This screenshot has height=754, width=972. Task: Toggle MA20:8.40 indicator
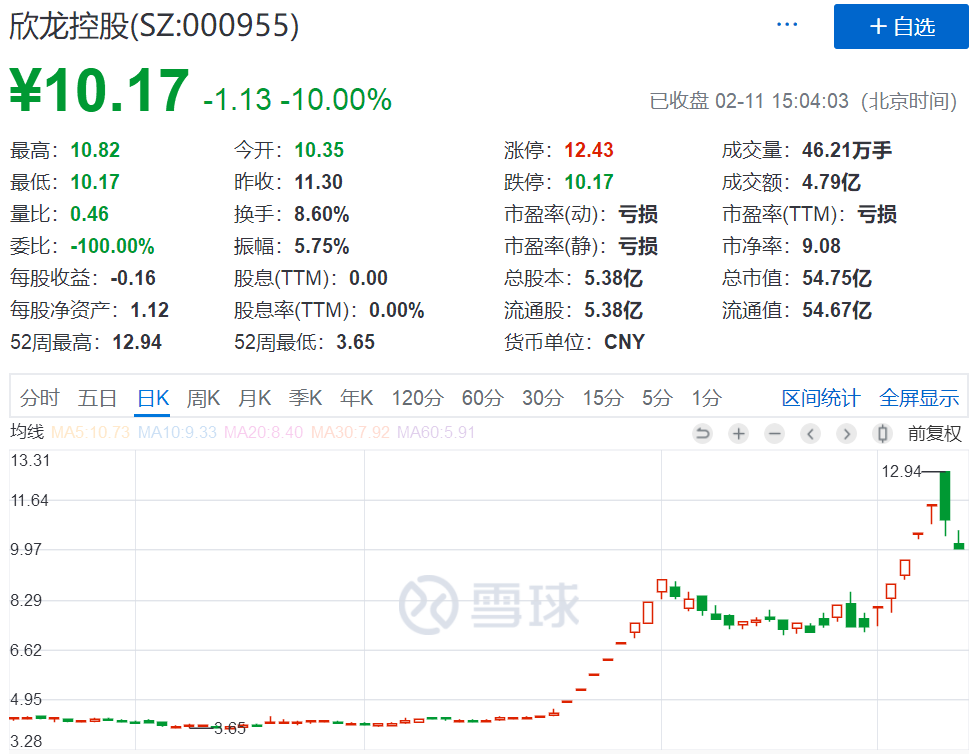tap(263, 432)
